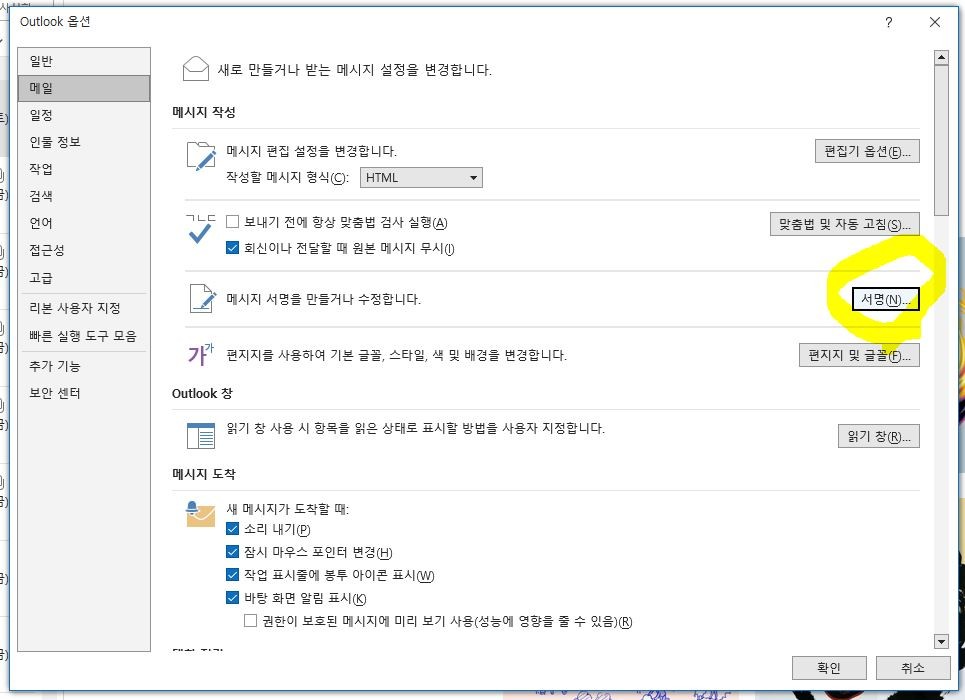Enable 권한이 보호된 메시지에 미리 보기 사용 checkbox

pyautogui.click(x=250, y=621)
